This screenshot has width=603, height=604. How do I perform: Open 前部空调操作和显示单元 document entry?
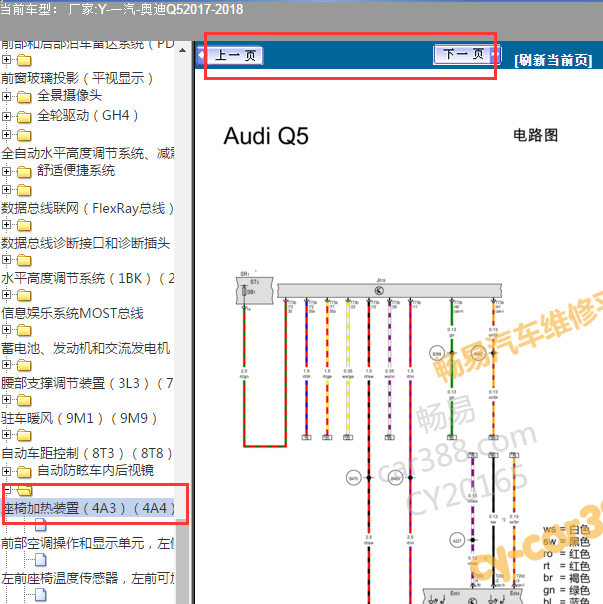tap(87, 544)
